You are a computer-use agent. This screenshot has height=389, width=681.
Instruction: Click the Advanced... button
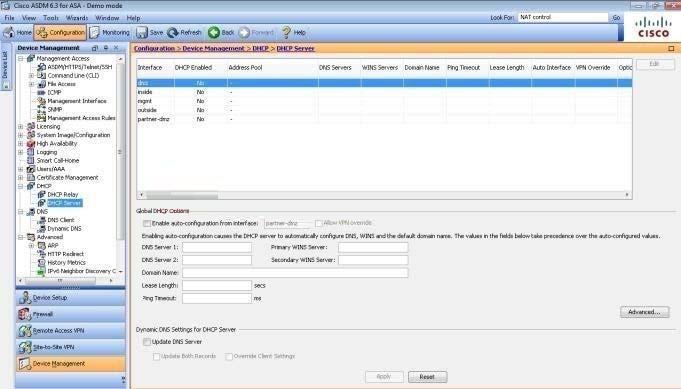click(645, 312)
